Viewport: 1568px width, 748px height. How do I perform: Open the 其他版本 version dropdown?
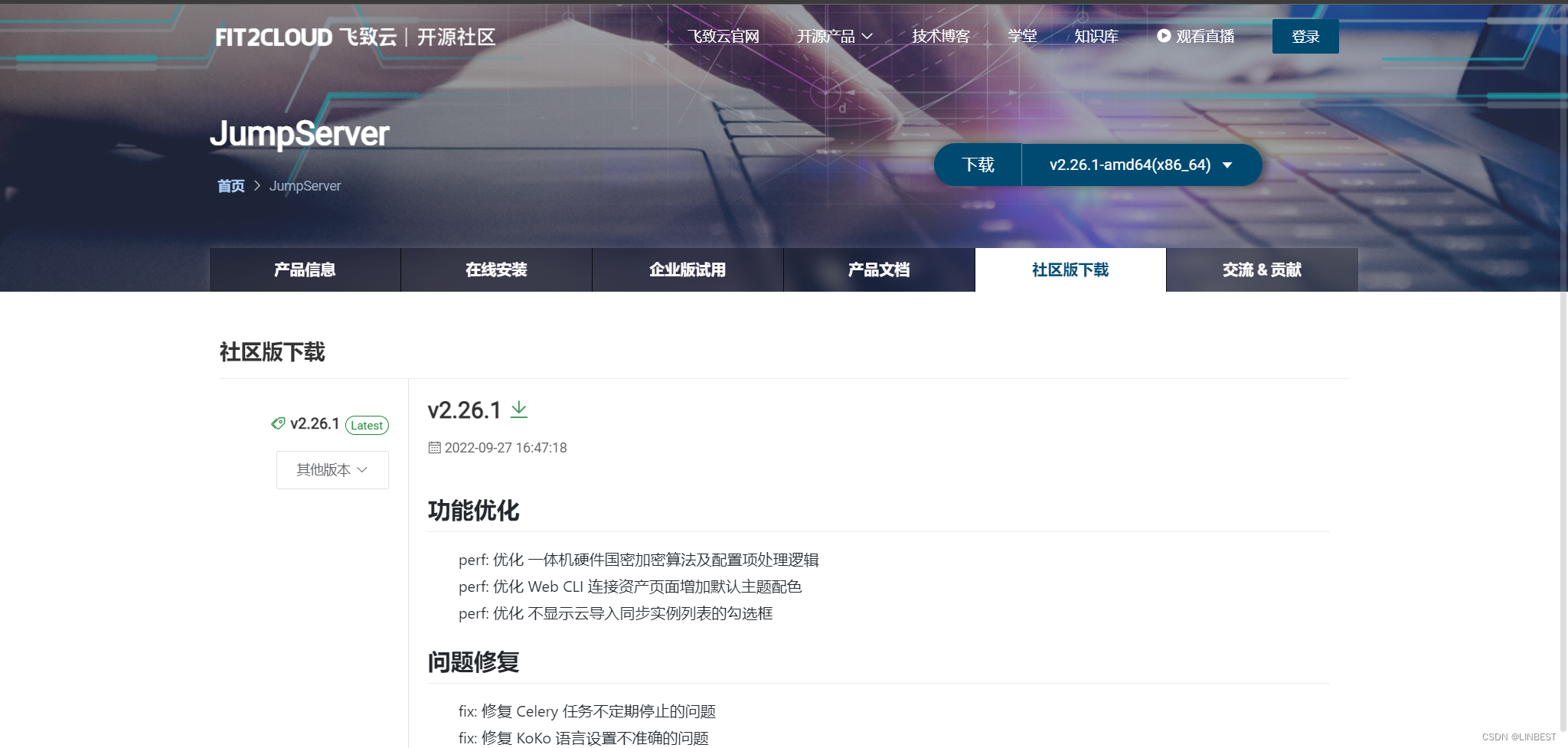click(332, 469)
